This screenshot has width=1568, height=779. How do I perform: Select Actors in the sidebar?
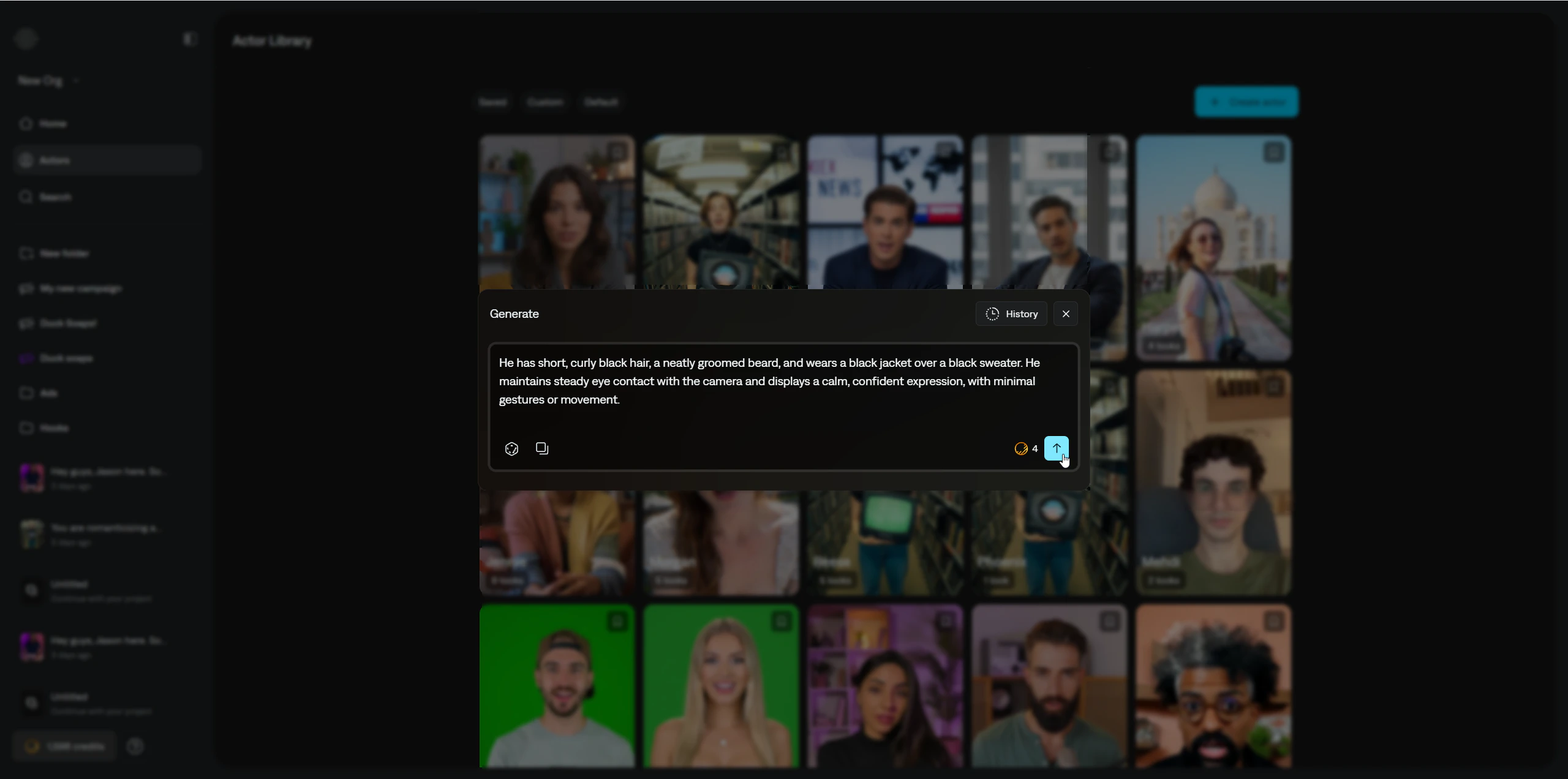point(107,160)
